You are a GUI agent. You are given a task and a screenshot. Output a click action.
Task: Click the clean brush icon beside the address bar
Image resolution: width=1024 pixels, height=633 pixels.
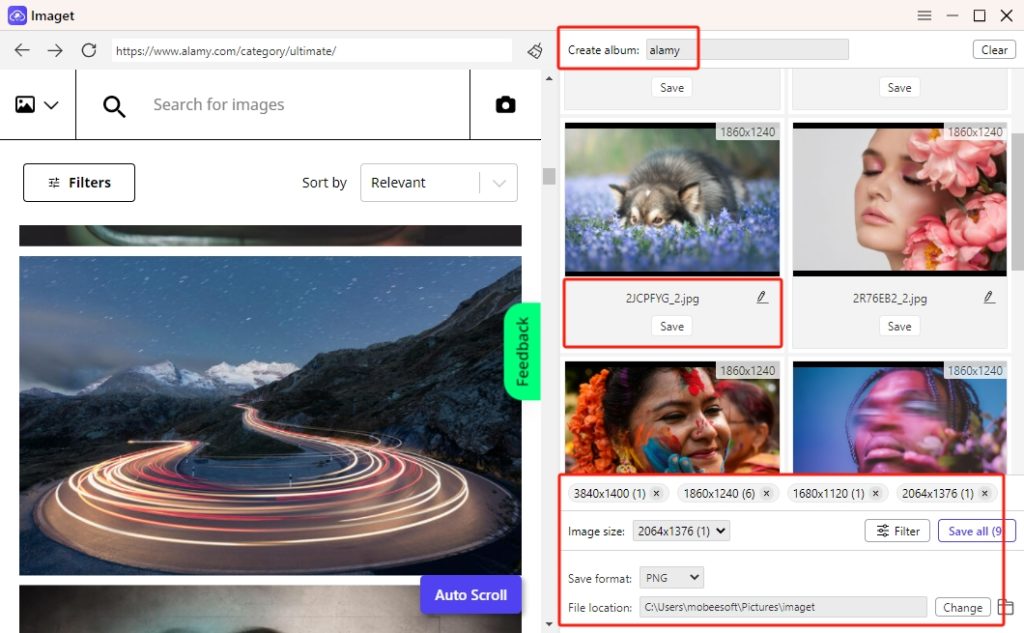point(534,49)
